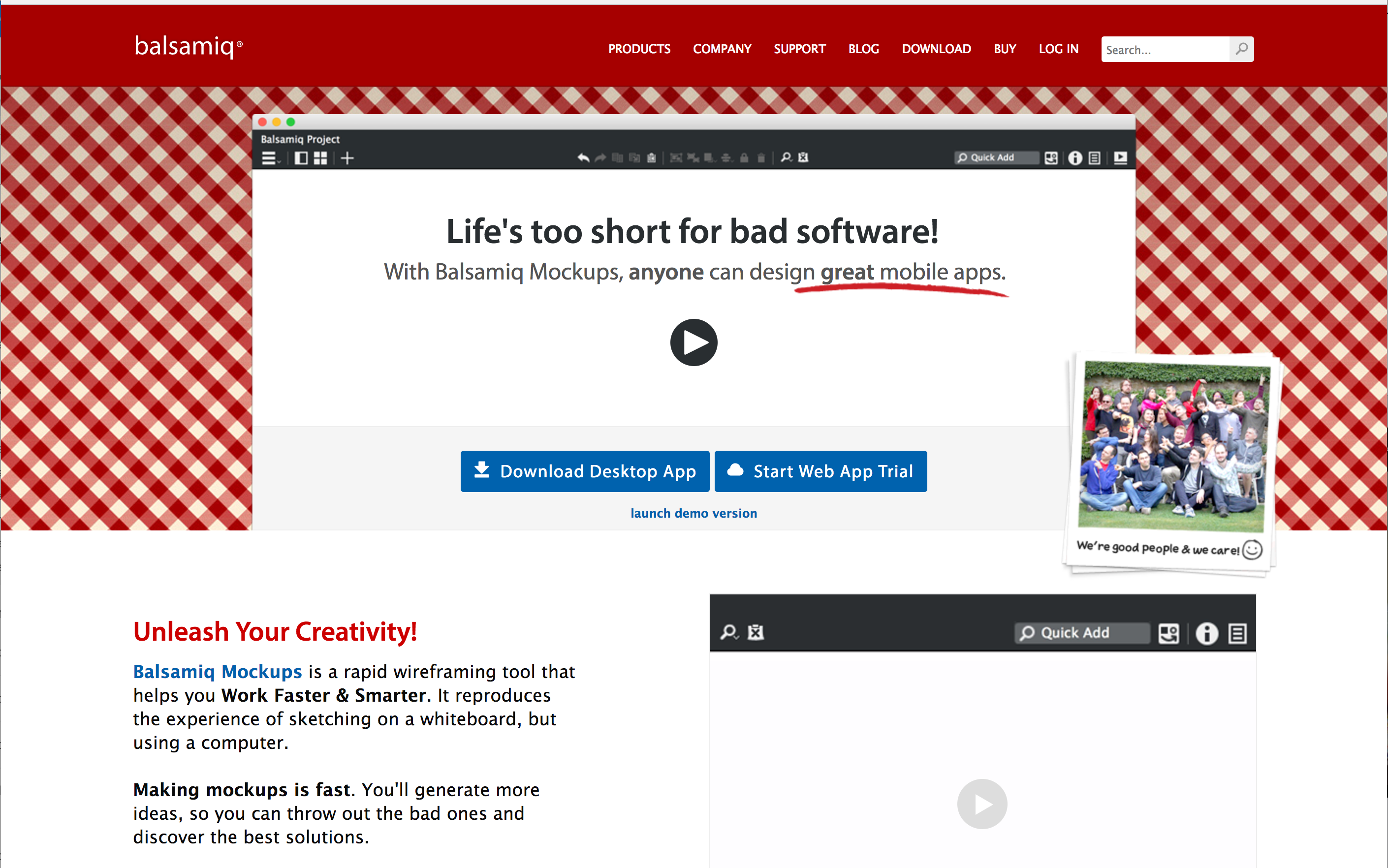Click the cloud icon on Web App Trial

click(735, 471)
